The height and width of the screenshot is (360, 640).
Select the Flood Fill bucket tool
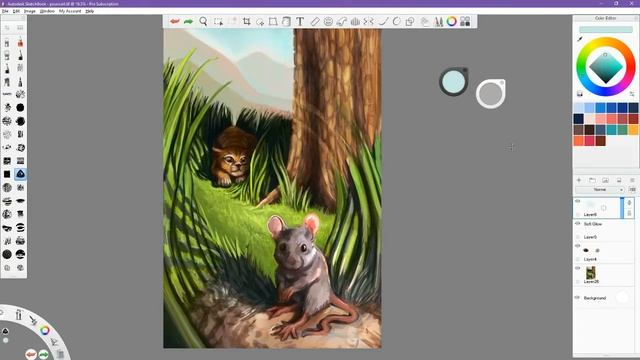(286, 21)
